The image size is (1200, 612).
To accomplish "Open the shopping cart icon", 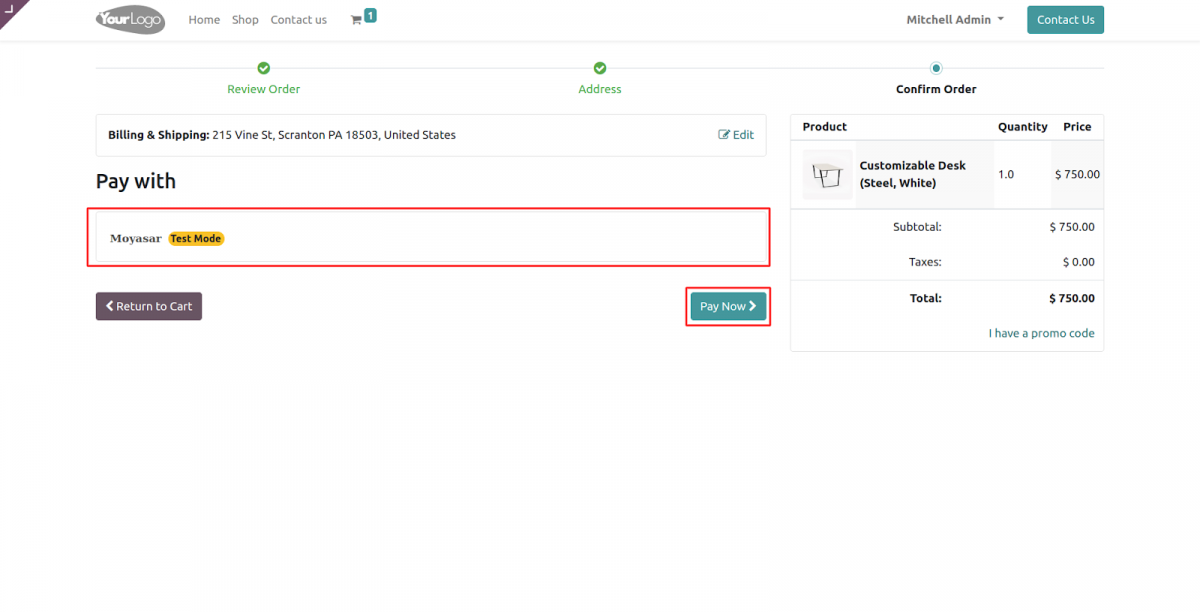I will click(x=357, y=19).
